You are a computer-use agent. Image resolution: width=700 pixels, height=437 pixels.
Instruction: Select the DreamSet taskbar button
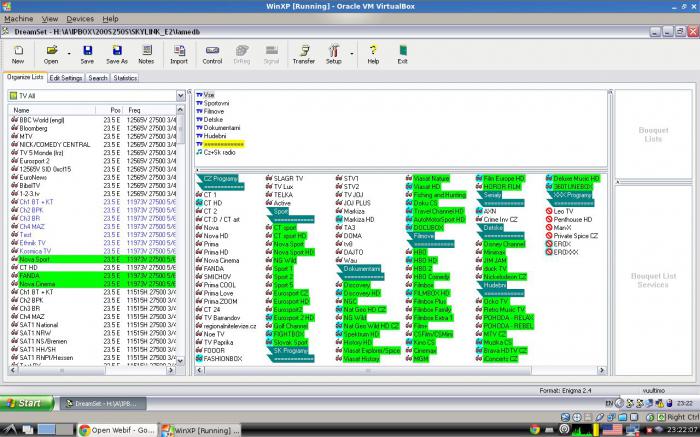point(103,404)
